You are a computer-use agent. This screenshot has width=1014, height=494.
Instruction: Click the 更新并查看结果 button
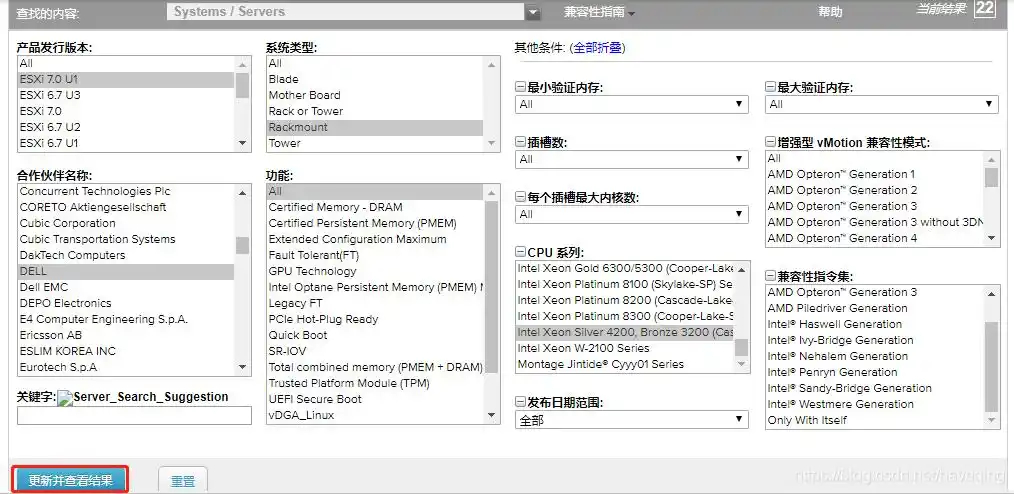click(70, 480)
